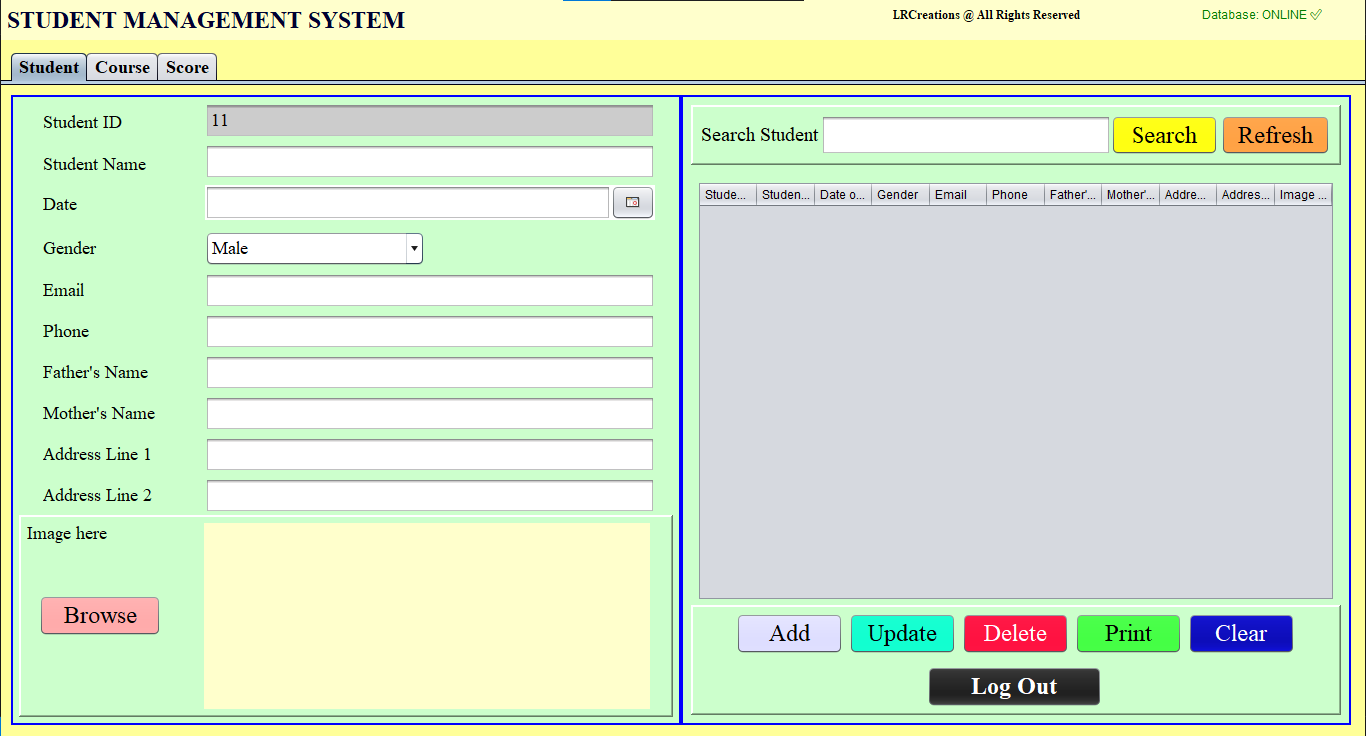
Task: Click the orange Refresh button
Action: 1275,135
